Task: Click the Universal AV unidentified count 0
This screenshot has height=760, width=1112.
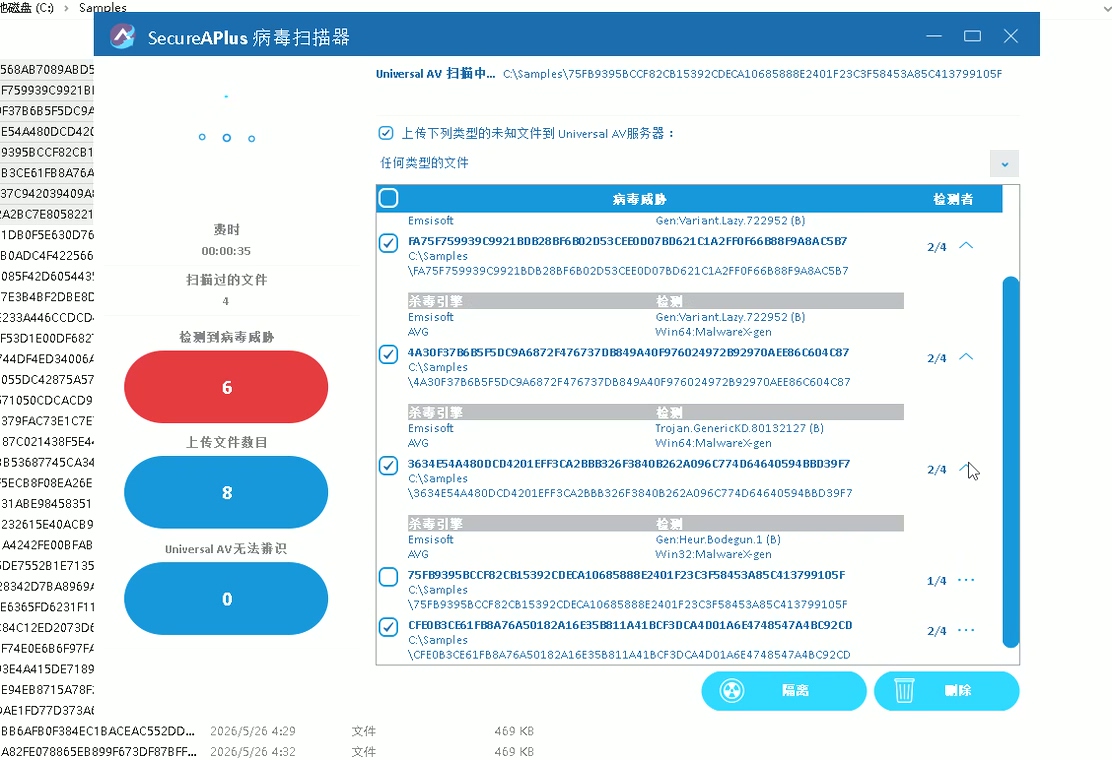Action: coord(226,598)
